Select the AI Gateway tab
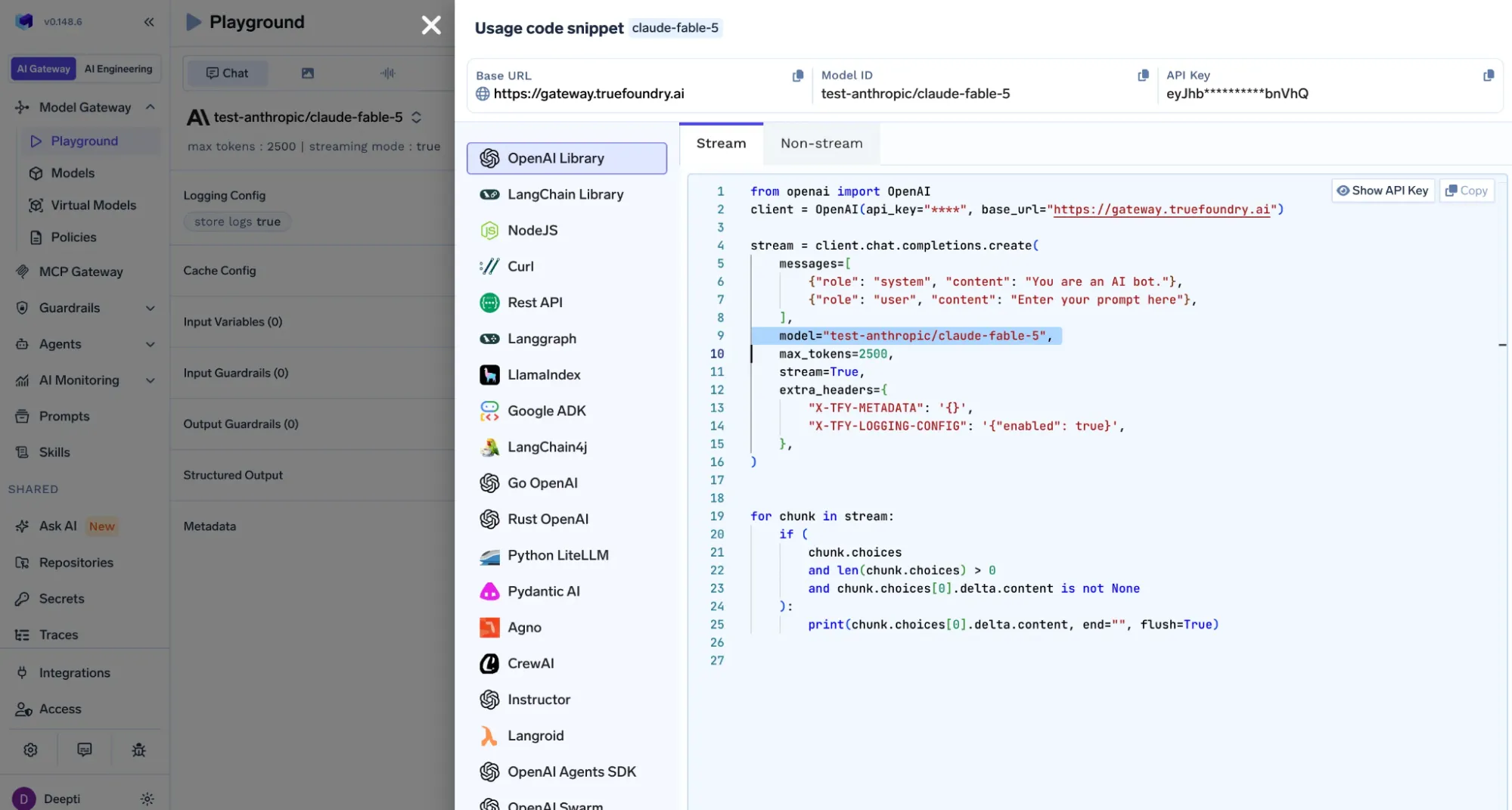 tap(44, 69)
